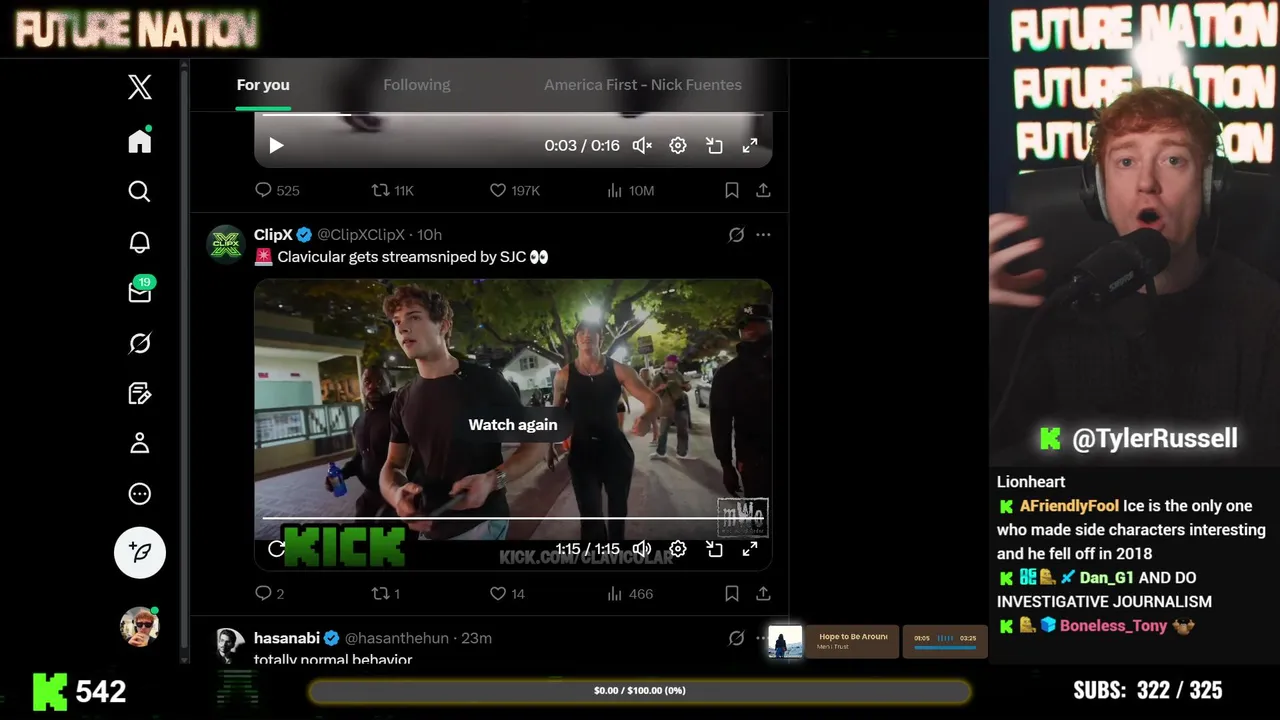
Task: Open @hasanthehun handle link
Action: pos(397,638)
